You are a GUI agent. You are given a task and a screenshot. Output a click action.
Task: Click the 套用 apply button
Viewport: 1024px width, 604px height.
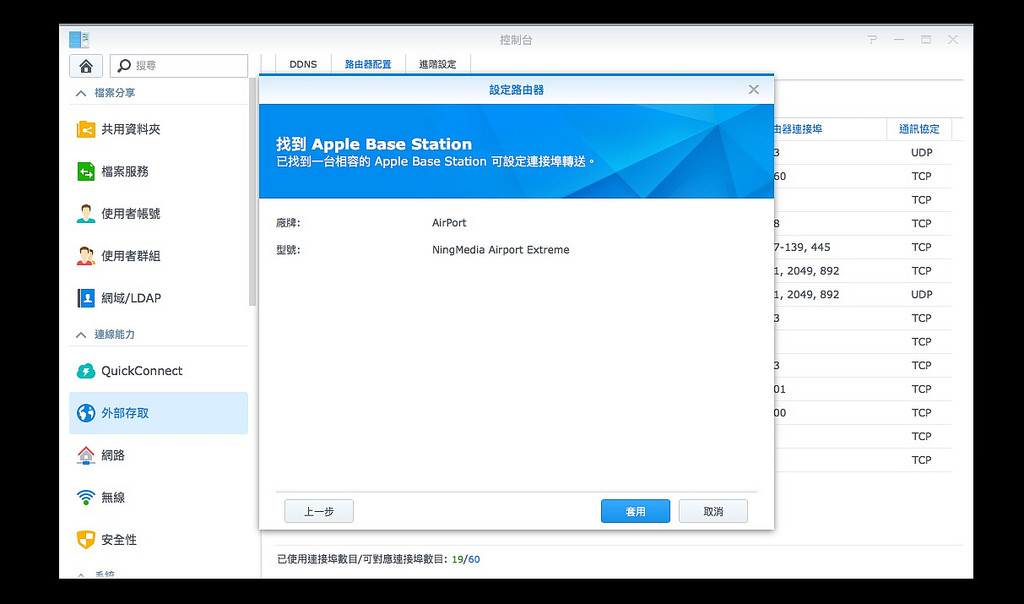635,511
